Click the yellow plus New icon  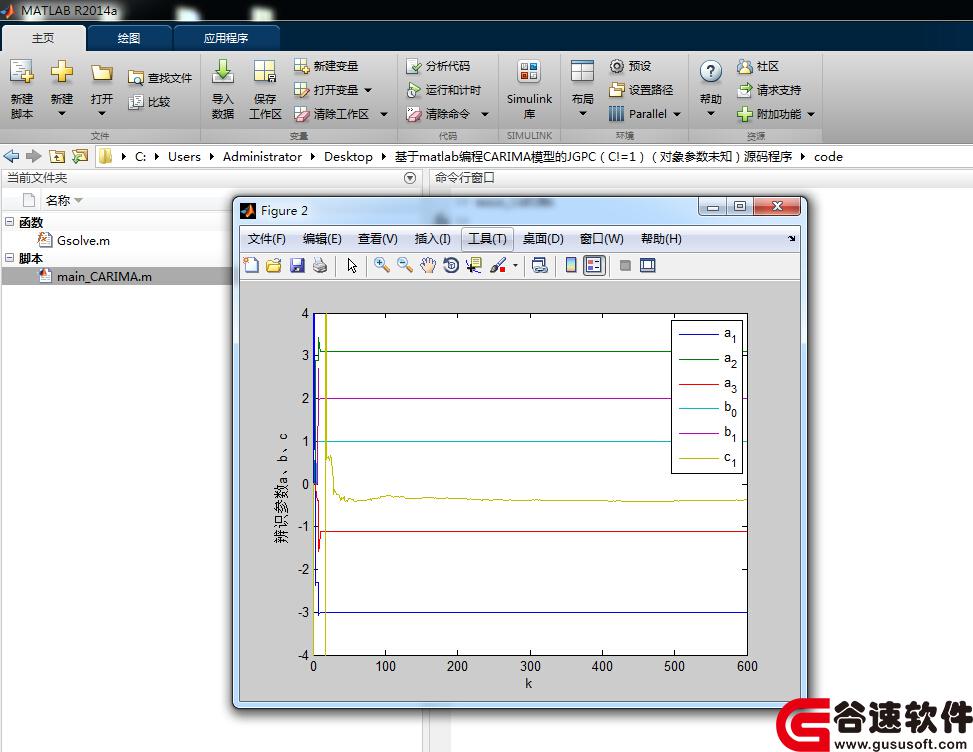[x=61, y=72]
